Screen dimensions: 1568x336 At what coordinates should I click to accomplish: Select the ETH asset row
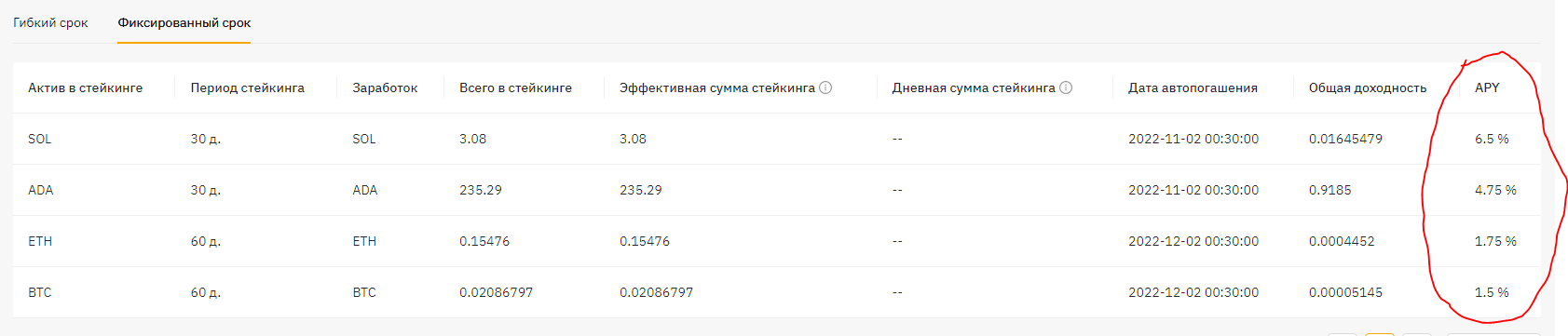777,241
